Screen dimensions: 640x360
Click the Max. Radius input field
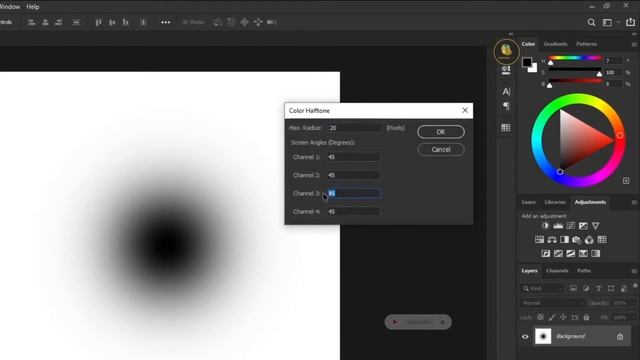pyautogui.click(x=355, y=128)
